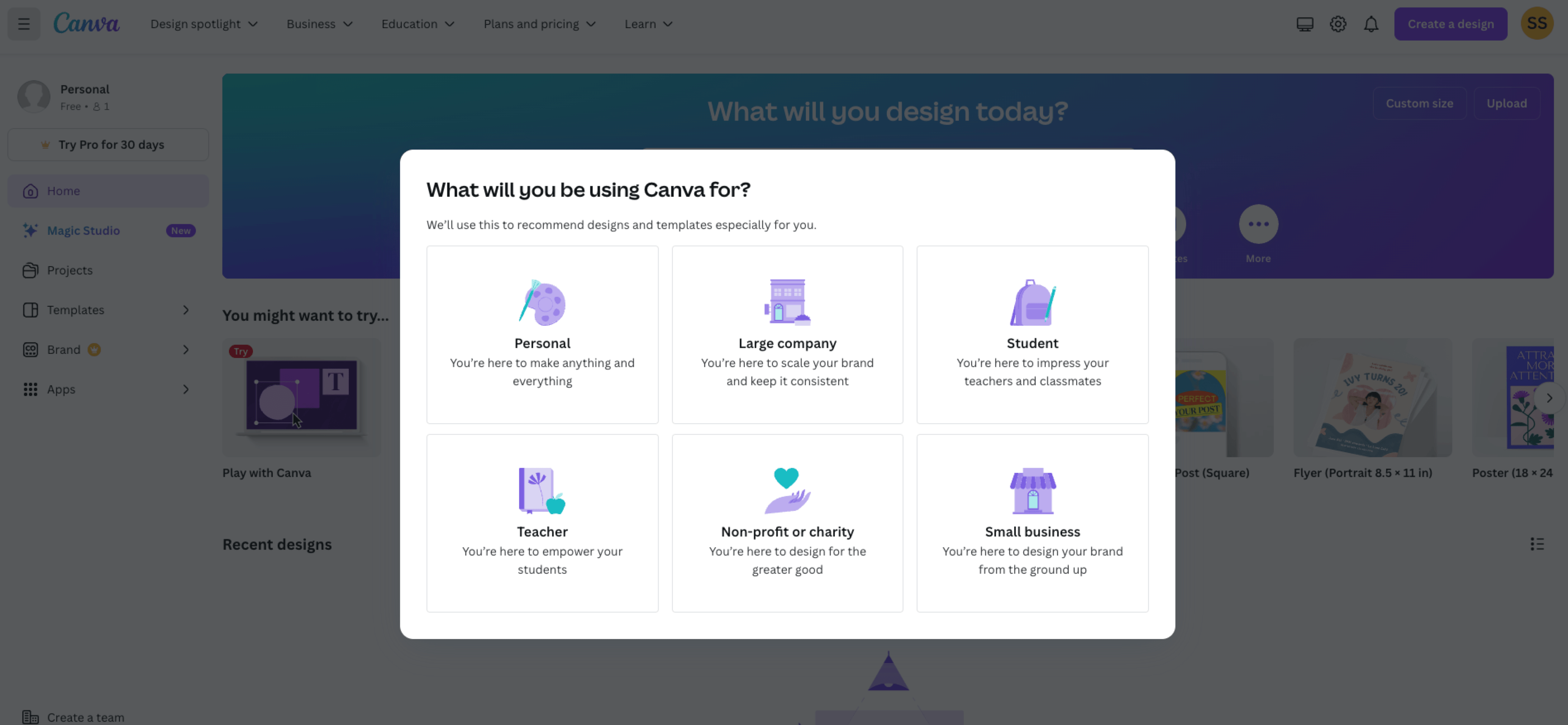Viewport: 1568px width, 725px height.
Task: Click the desktop app icon in the header
Action: pos(1304,24)
